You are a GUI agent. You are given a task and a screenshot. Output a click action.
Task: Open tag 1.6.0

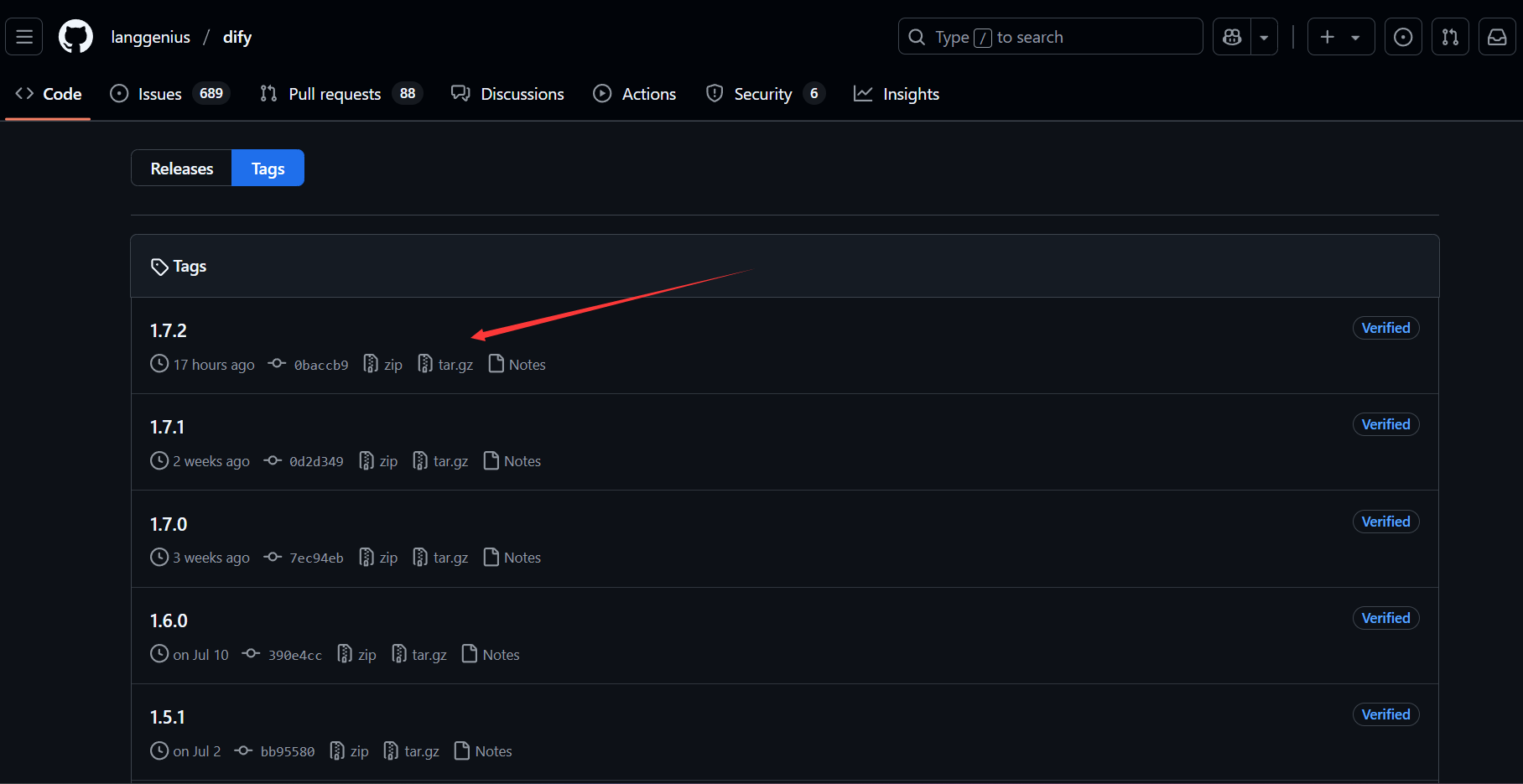tap(169, 620)
